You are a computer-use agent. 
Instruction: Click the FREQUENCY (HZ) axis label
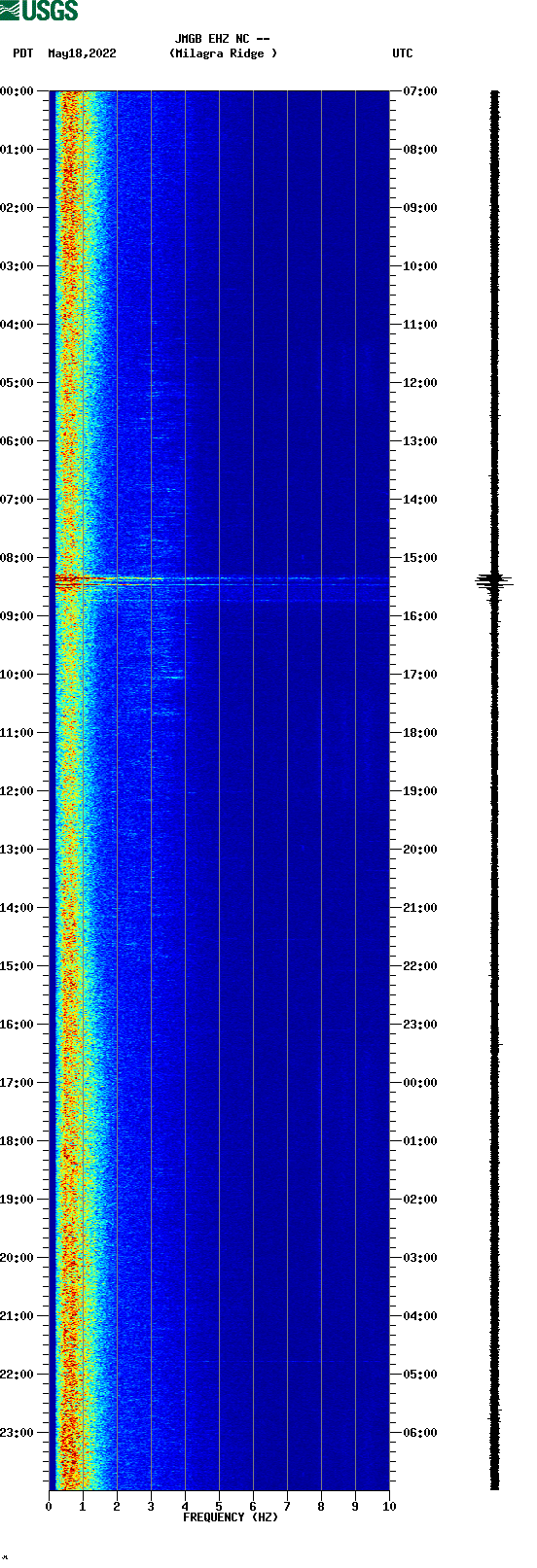(231, 1517)
